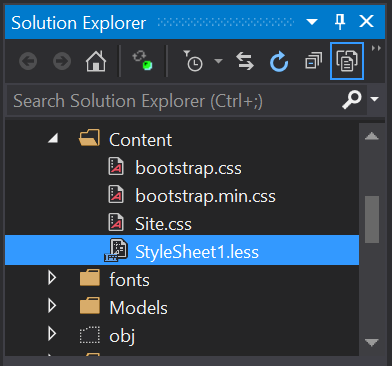Open the window position dropdown in title bar
Screen dimensions: 392x366
[x=312, y=22]
